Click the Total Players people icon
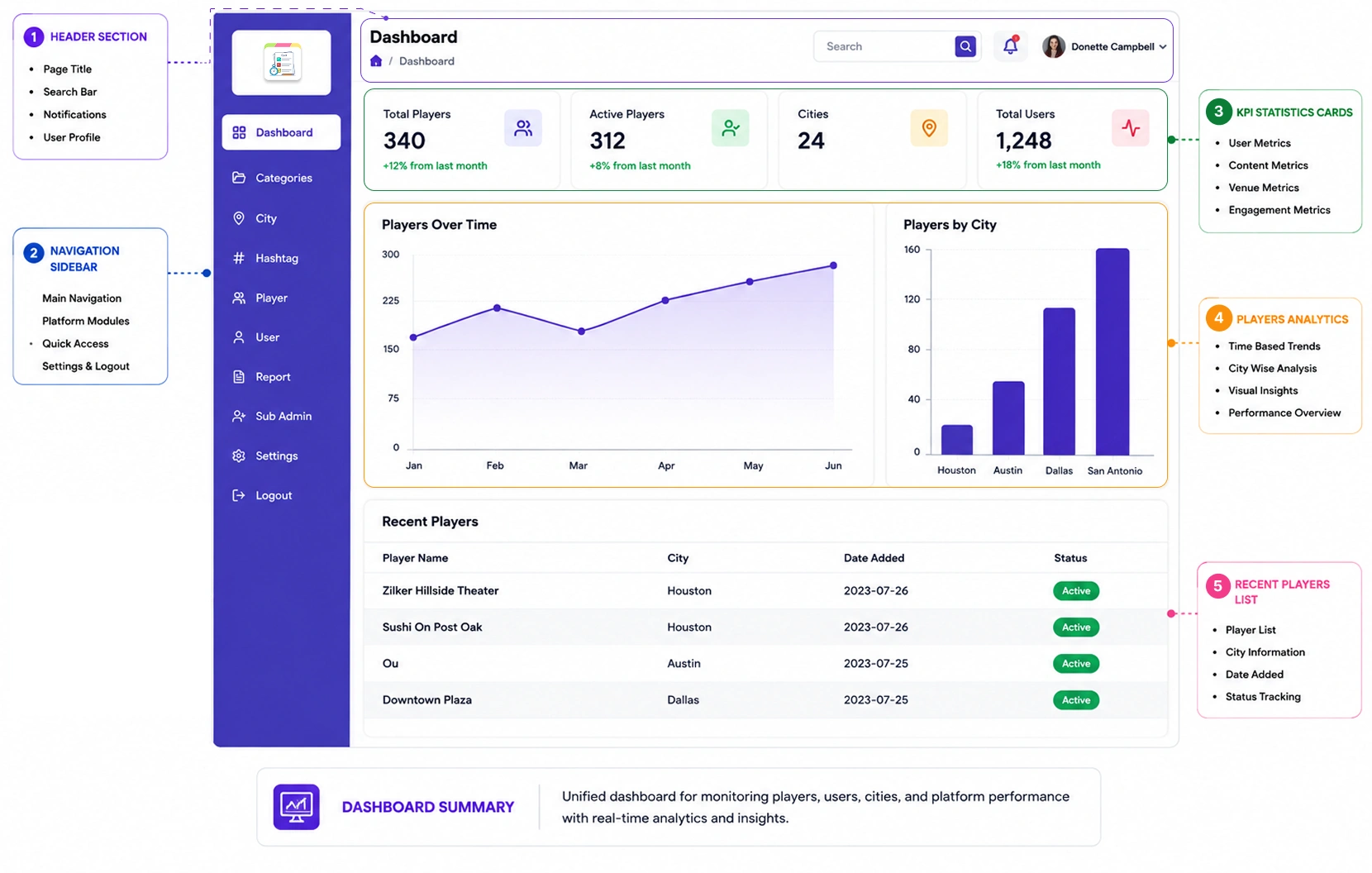1372x873 pixels. (523, 128)
